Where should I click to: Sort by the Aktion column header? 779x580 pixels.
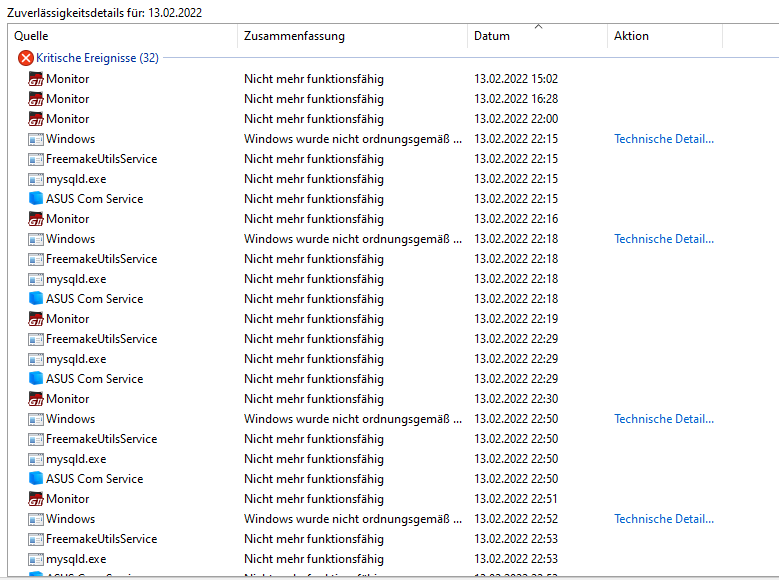tap(665, 36)
